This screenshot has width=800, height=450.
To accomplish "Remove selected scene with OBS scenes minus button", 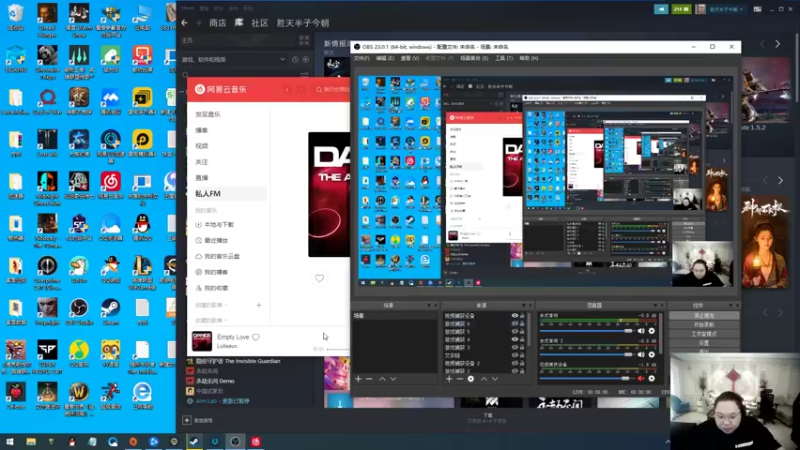I will [x=369, y=379].
